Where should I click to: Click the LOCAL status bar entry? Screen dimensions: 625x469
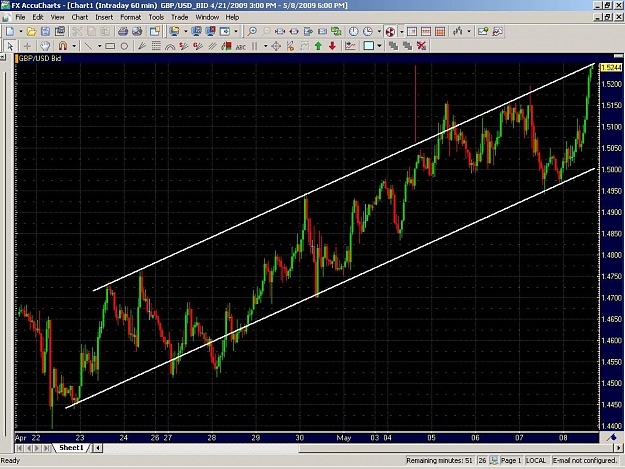[536, 461]
